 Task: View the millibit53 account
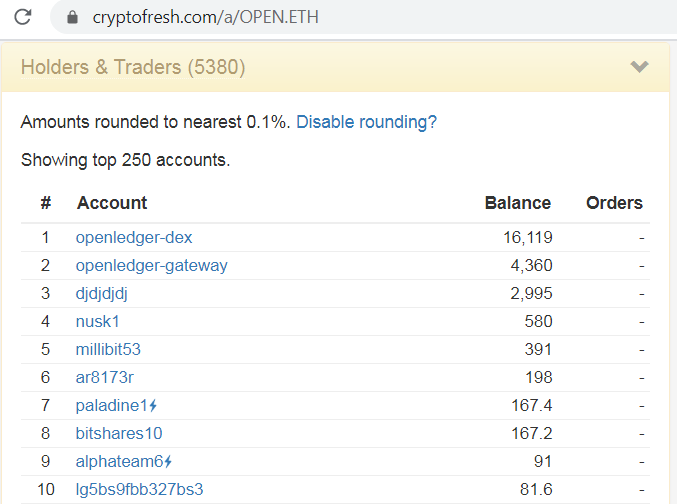point(108,349)
